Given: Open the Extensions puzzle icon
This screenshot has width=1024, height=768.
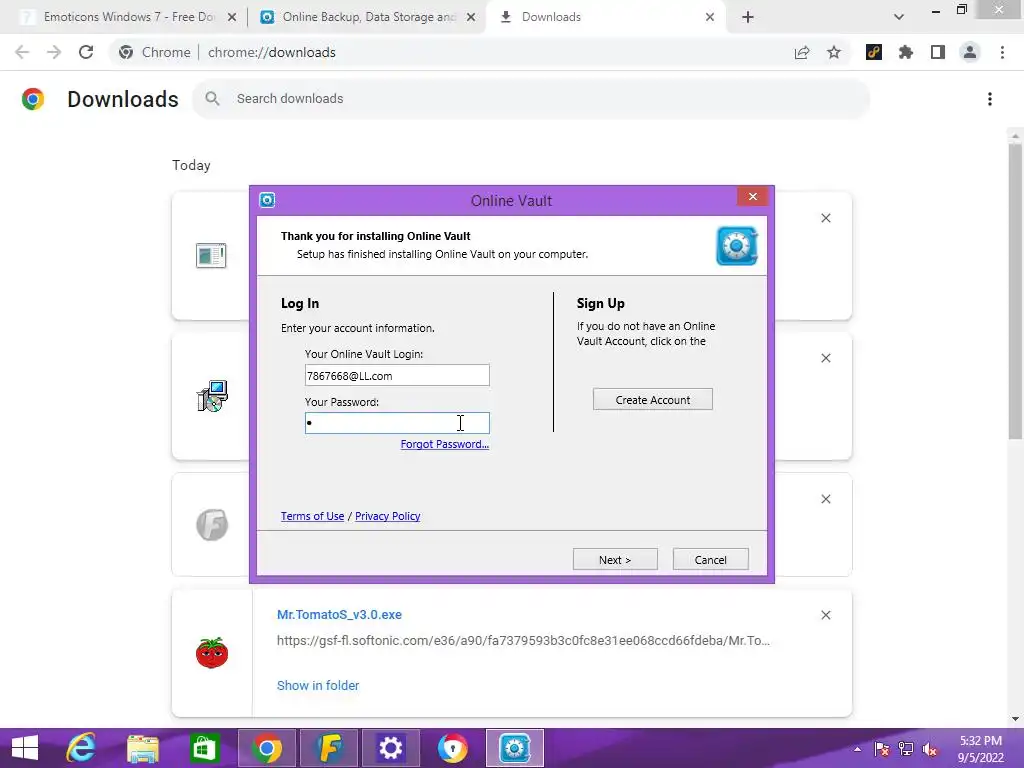Looking at the screenshot, I should coord(906,52).
